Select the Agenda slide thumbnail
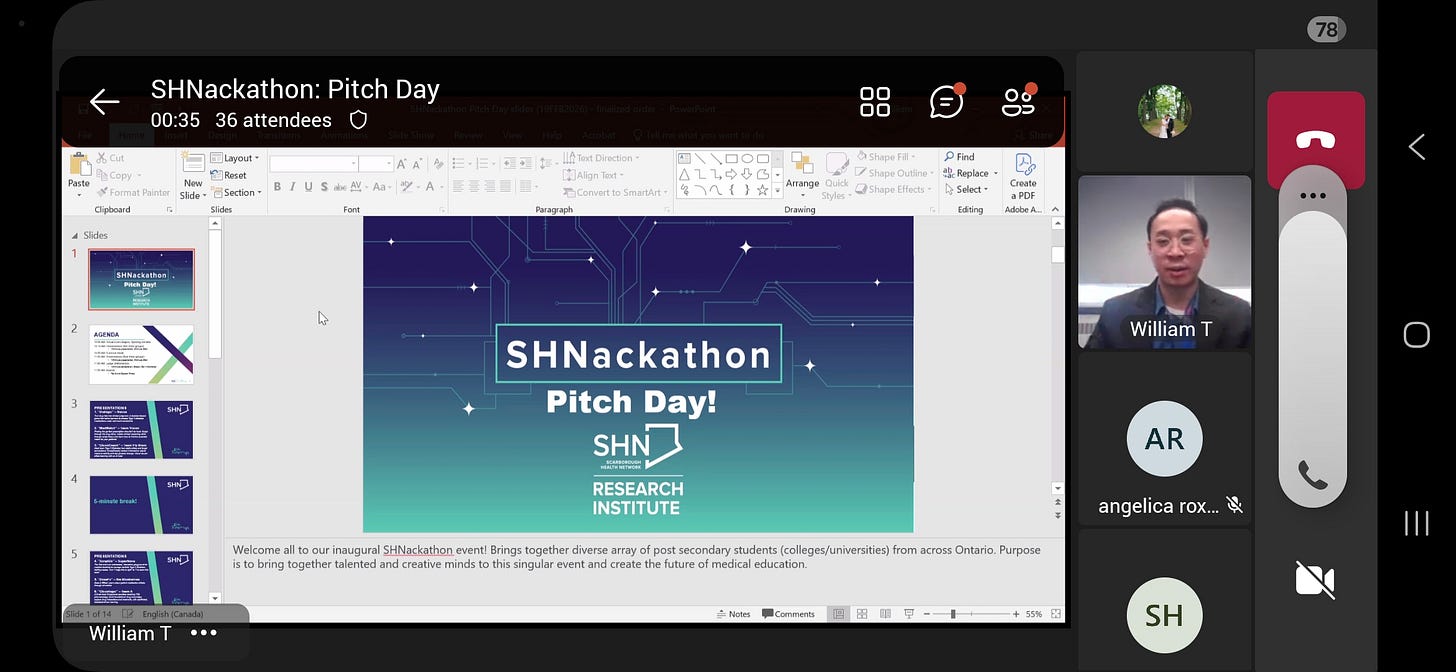 coord(141,354)
